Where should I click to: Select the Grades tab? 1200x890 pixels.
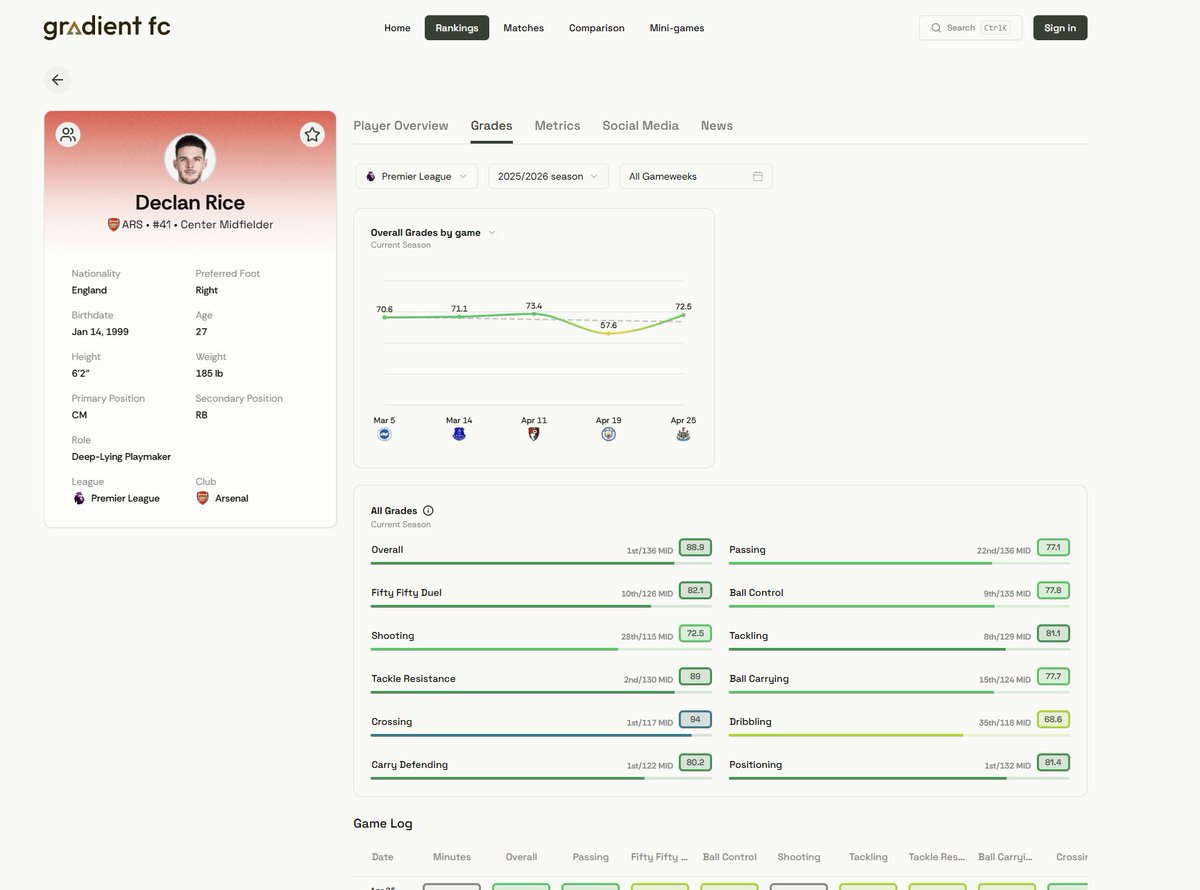coord(491,126)
